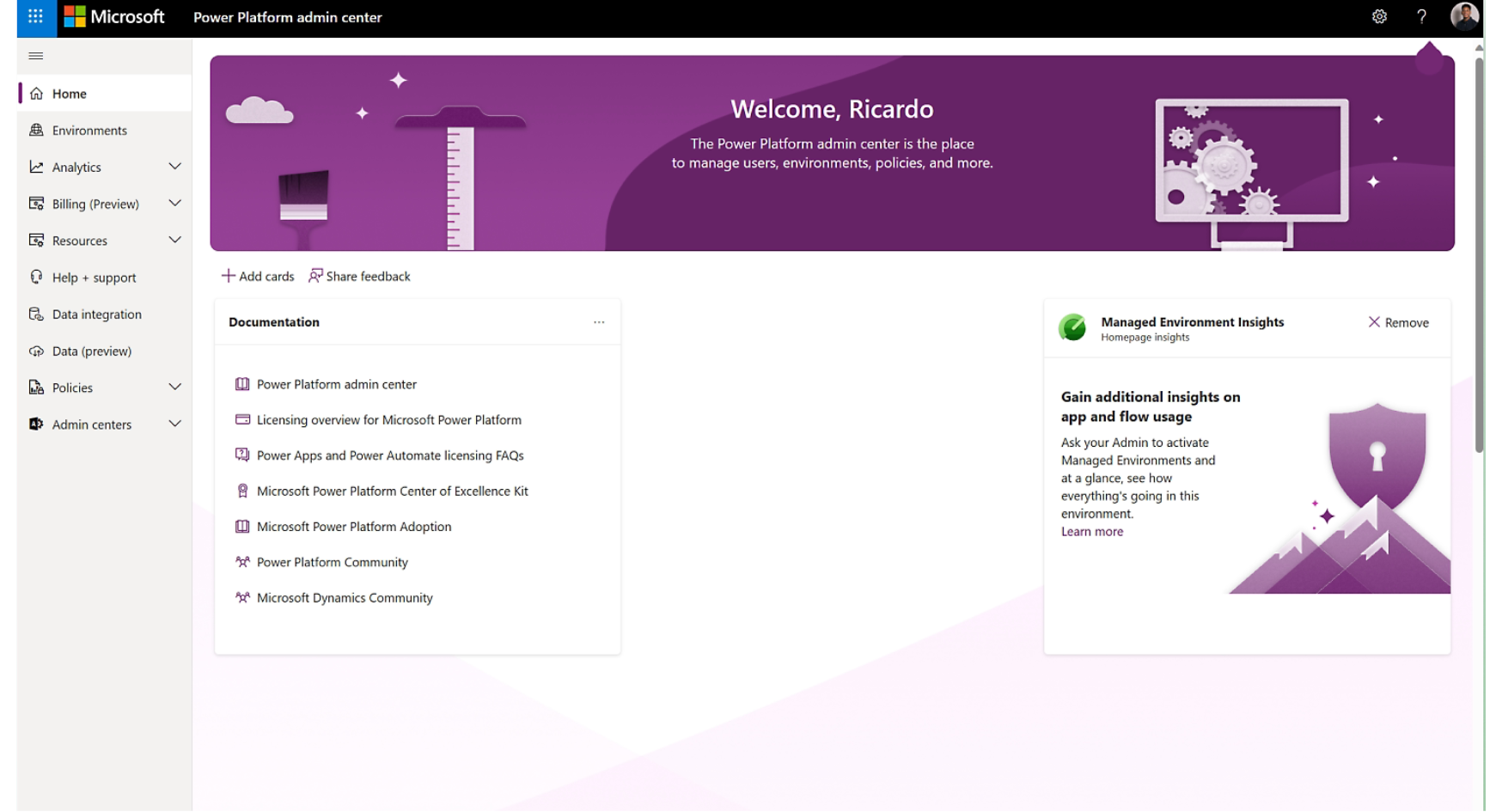This screenshot has height=812, width=1502.
Task: Click the Data integration icon
Action: coord(36,314)
